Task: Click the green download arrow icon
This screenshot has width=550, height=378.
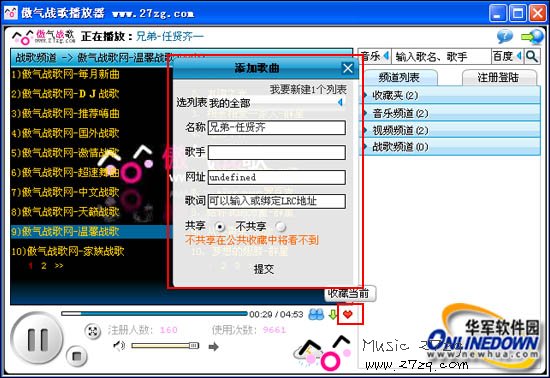Action: pyautogui.click(x=333, y=314)
